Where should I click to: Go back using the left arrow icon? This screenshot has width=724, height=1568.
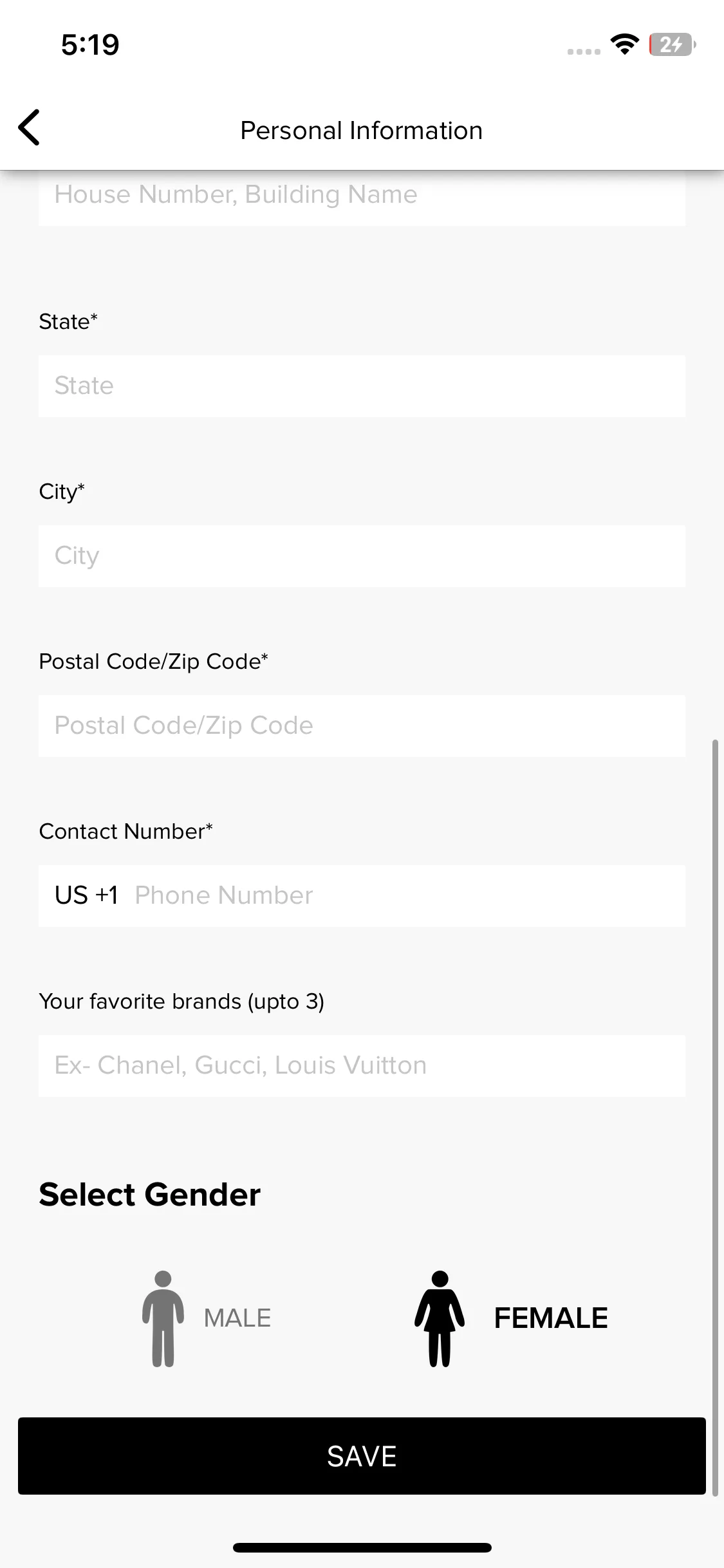click(x=29, y=127)
